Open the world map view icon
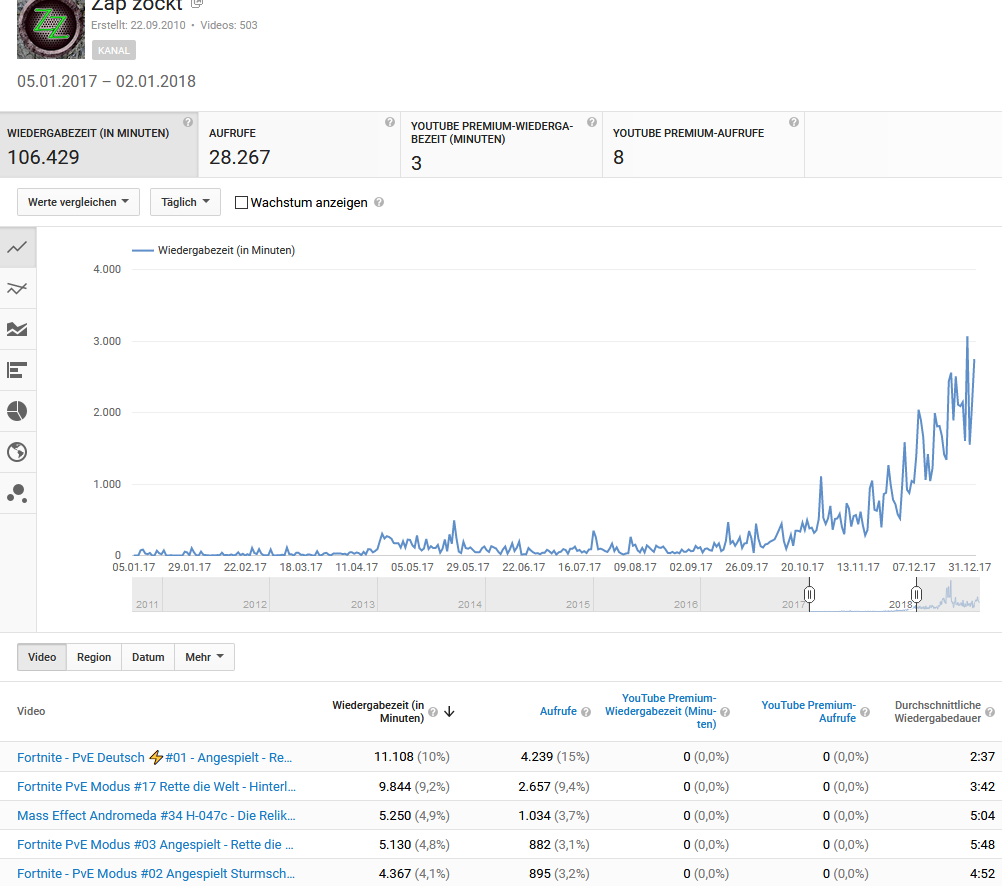 17,452
